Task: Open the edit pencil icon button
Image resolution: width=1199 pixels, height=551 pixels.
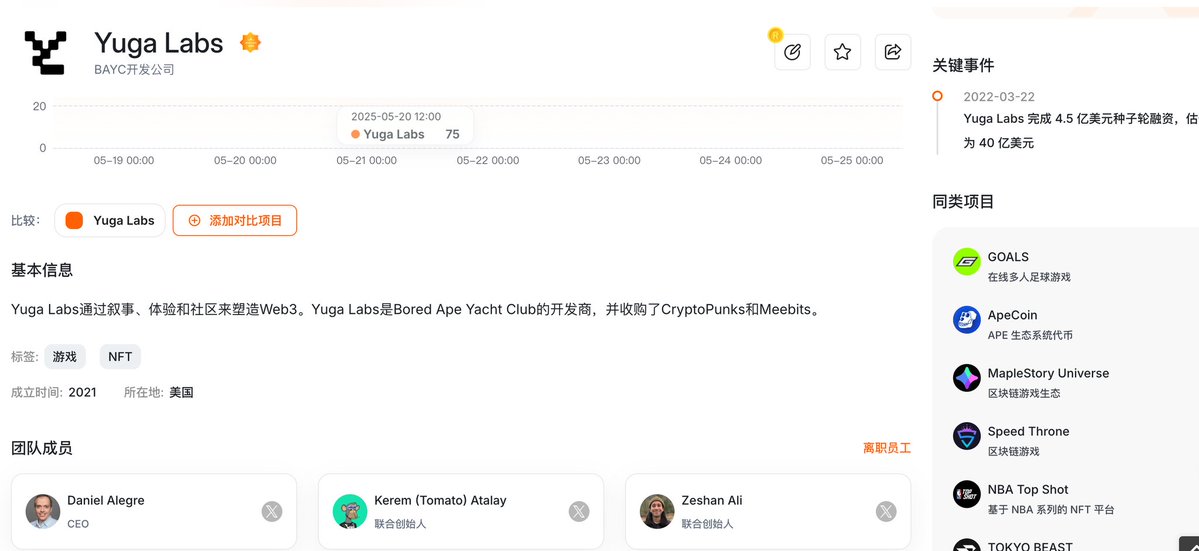Action: click(792, 52)
